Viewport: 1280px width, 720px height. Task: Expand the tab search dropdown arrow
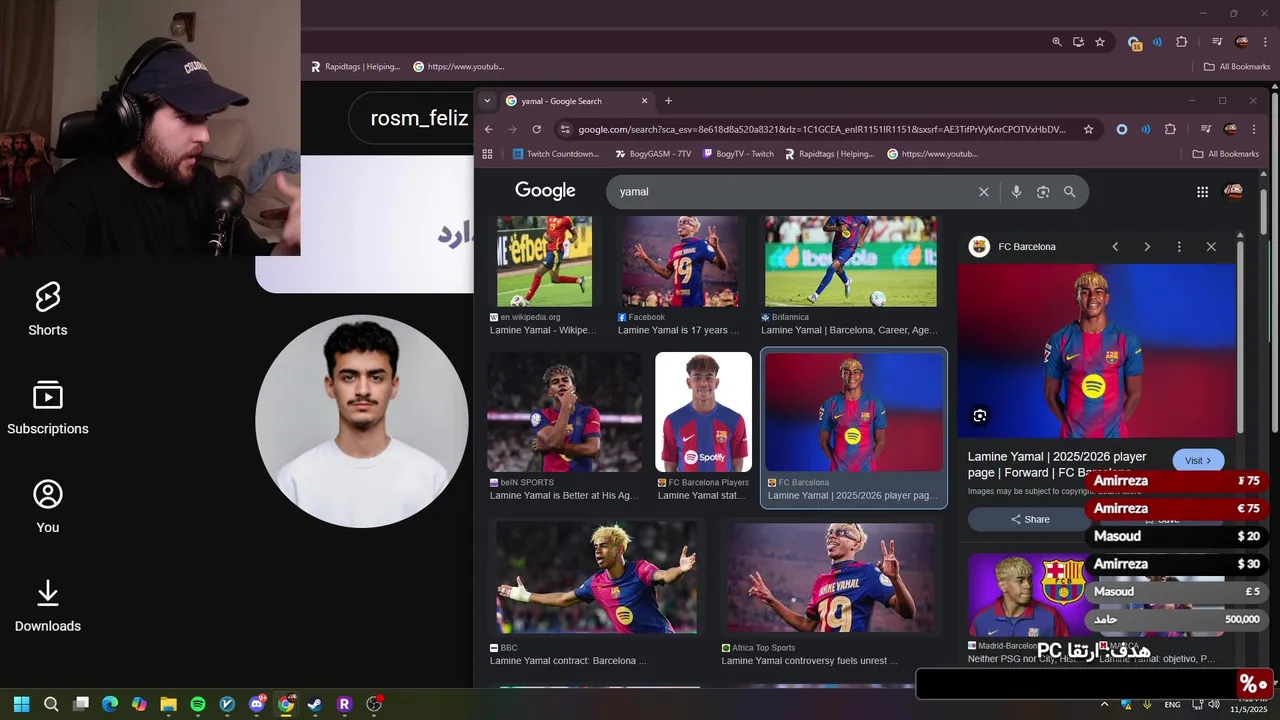point(487,101)
